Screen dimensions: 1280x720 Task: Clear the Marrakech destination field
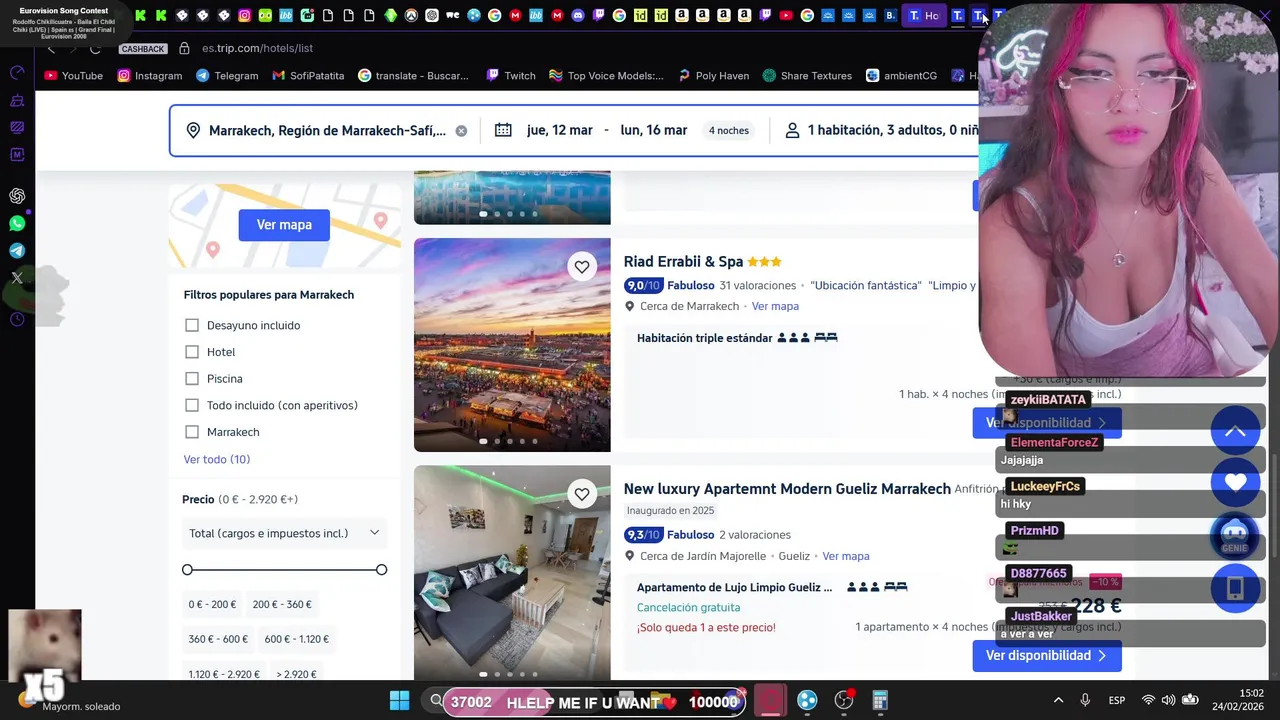pyautogui.click(x=461, y=130)
